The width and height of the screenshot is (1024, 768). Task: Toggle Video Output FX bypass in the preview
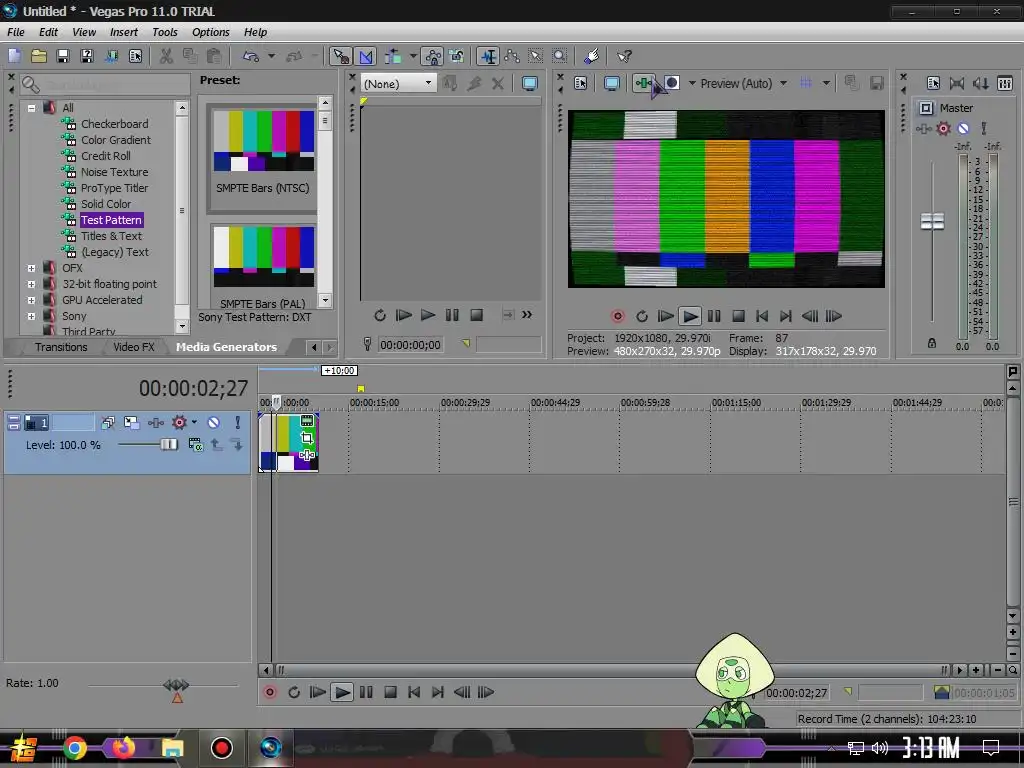pyautogui.click(x=643, y=83)
